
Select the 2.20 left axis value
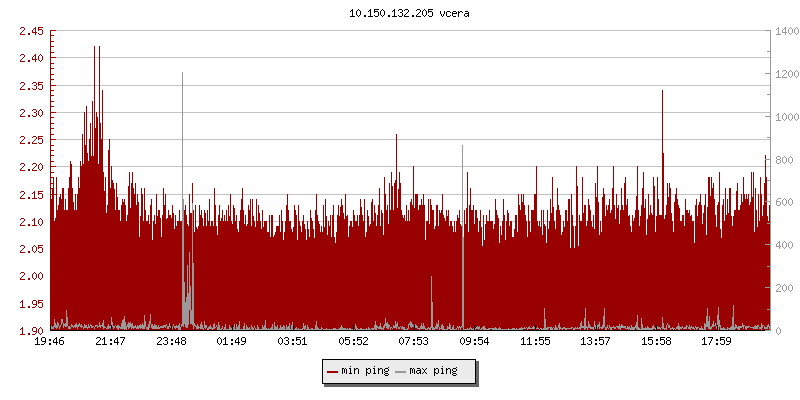31,167
